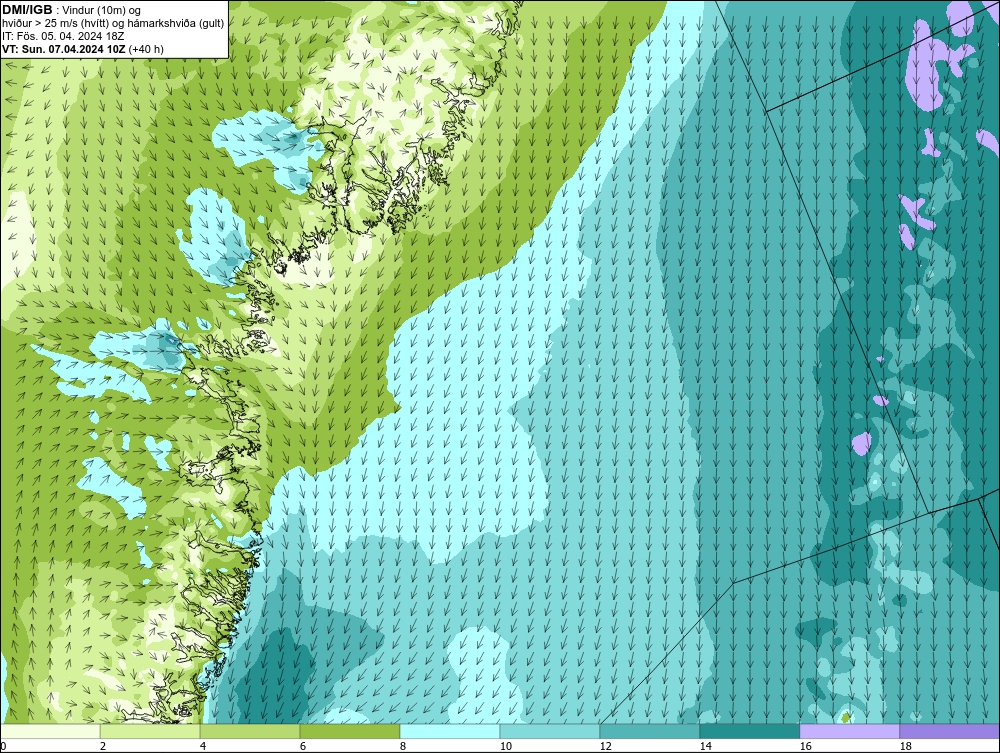
Task: Click the 14–16 m/s dark teal swatch
Action: [x=750, y=731]
